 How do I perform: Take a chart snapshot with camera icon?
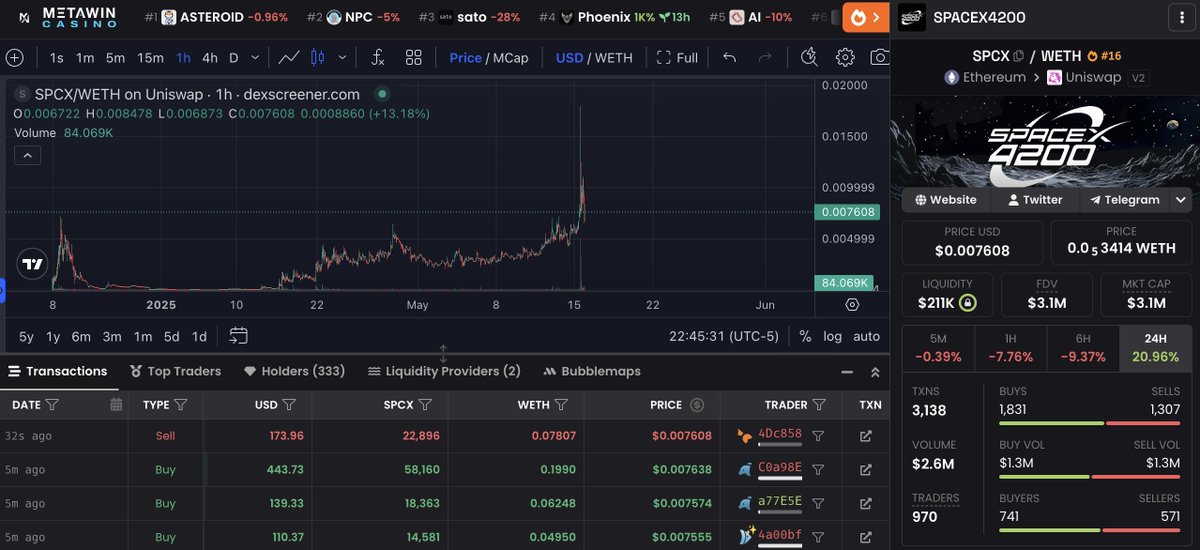(x=880, y=57)
